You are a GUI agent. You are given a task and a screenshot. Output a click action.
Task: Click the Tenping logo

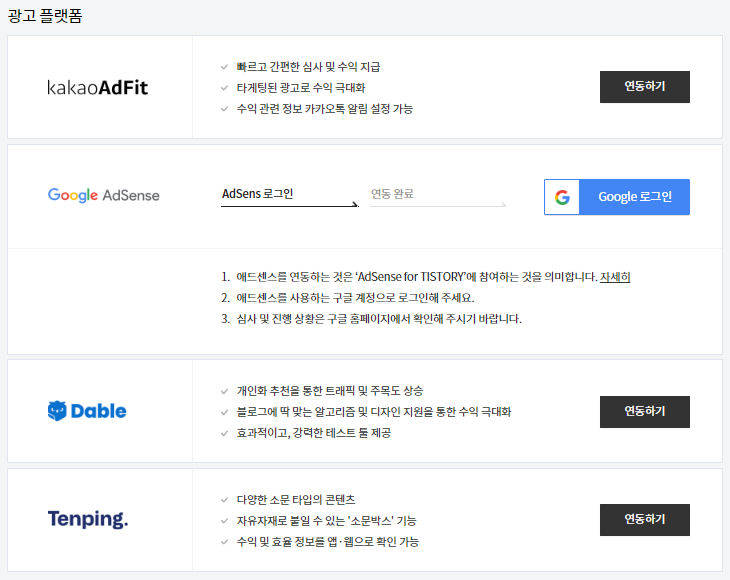coord(88,519)
